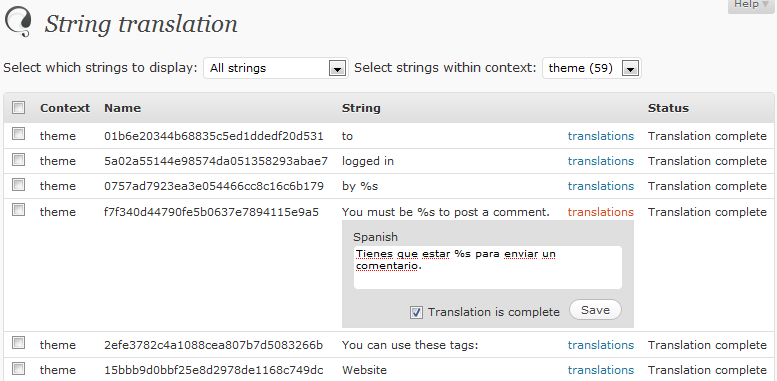This screenshot has width=777, height=381.
Task: Toggle the select-all checkbox in header
Action: 19,108
